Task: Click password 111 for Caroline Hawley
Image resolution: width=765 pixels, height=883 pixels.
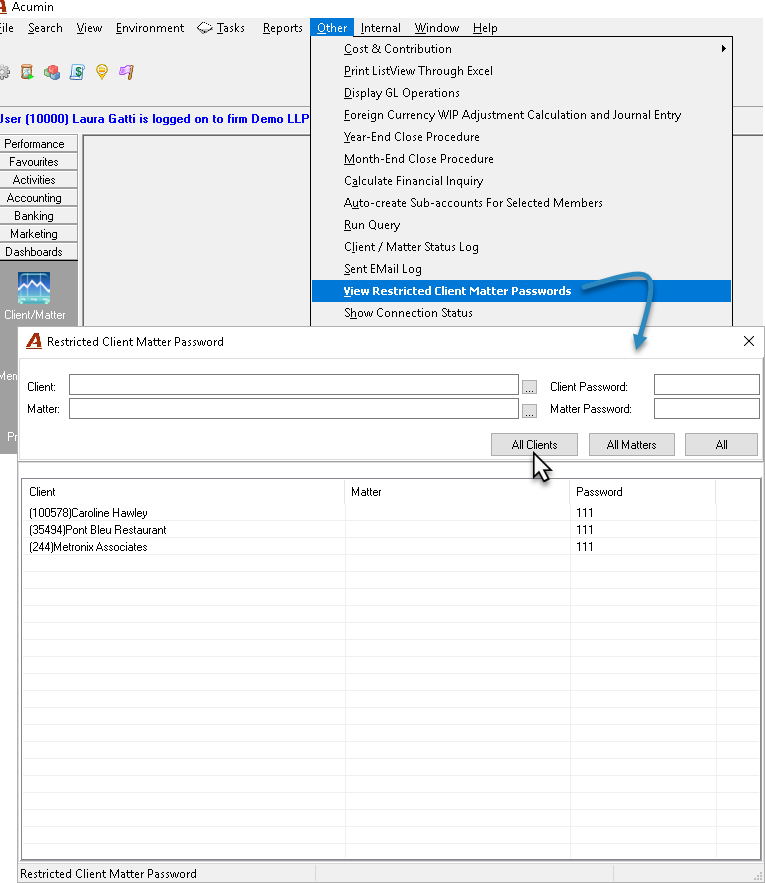Action: (x=585, y=512)
